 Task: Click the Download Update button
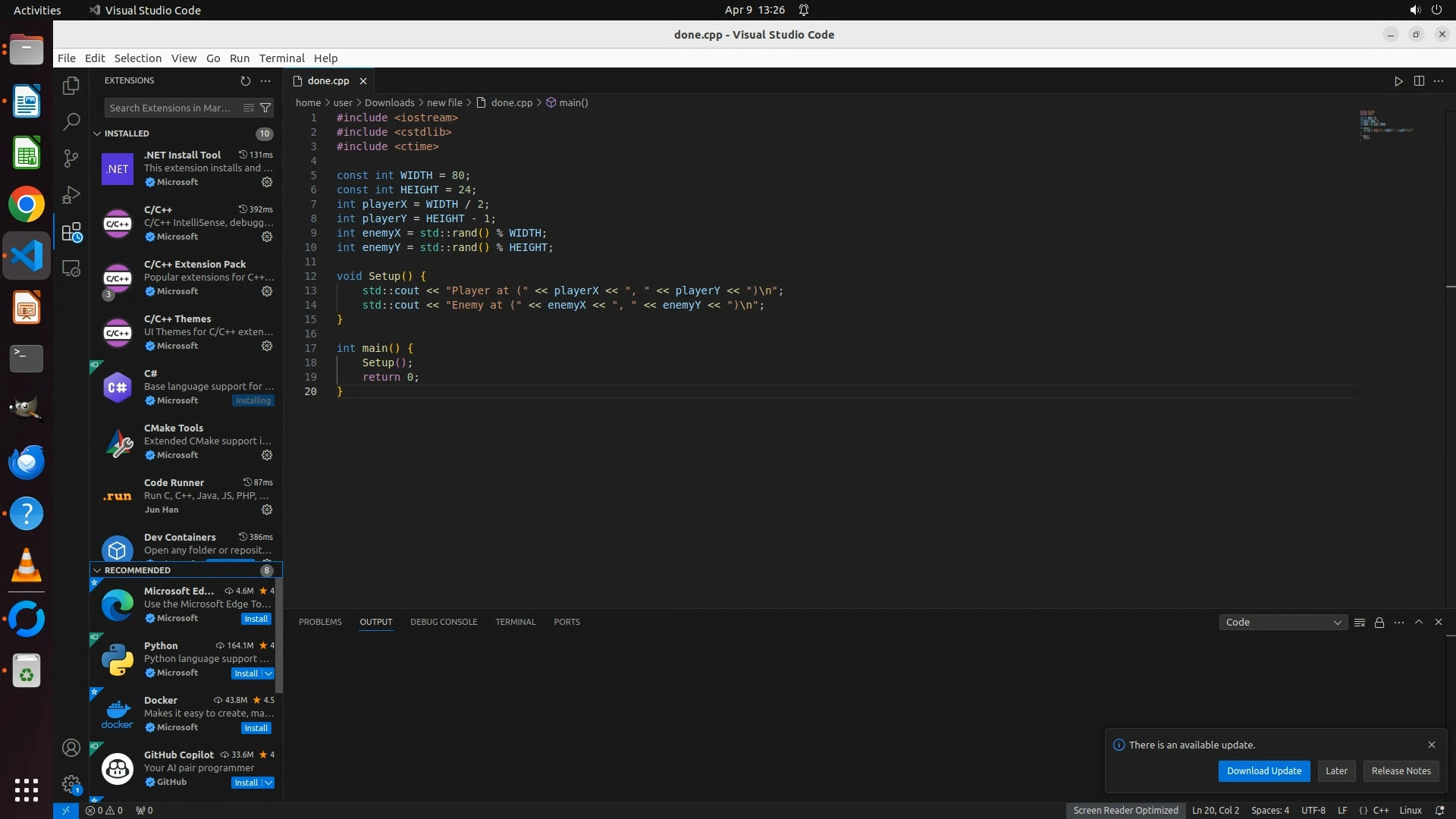[1263, 770]
